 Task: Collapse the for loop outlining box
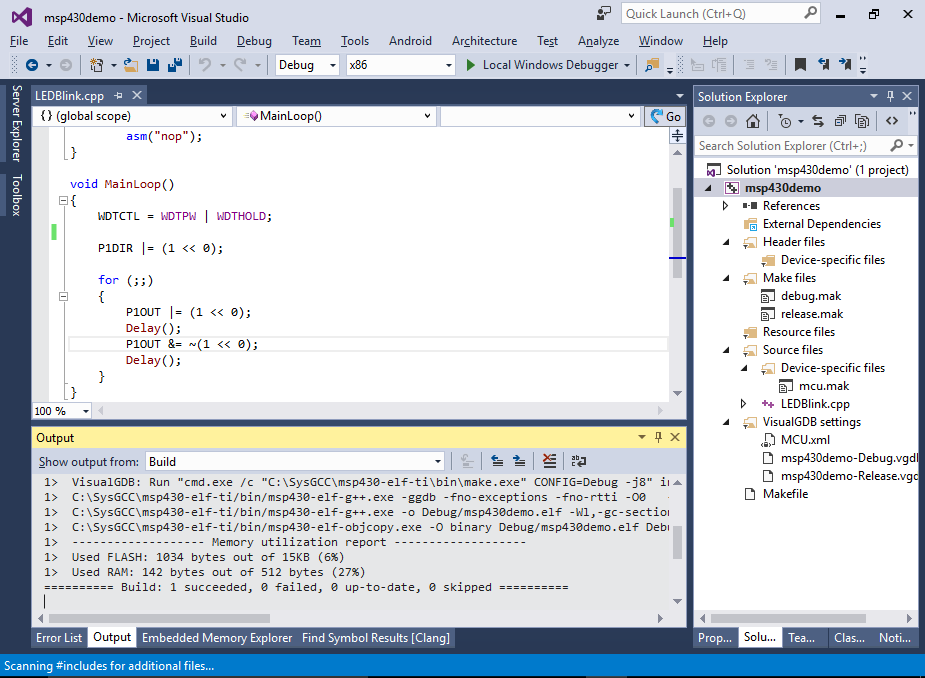(63, 297)
